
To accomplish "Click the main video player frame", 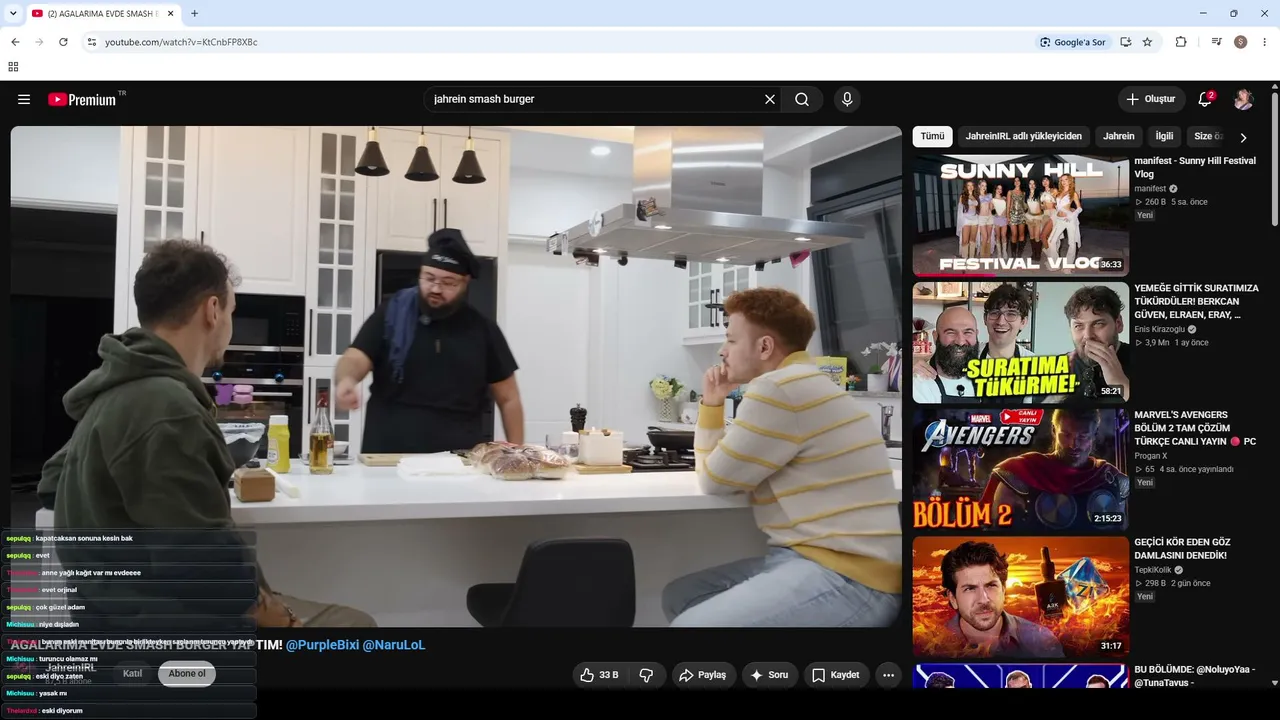I will (x=456, y=377).
